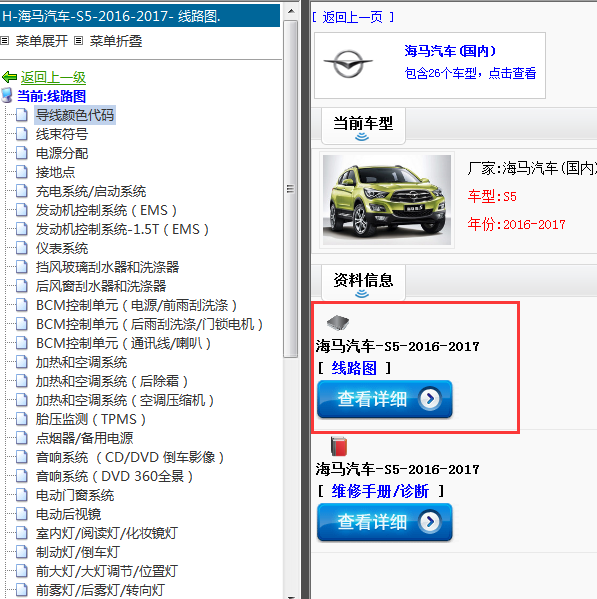This screenshot has width=597, height=599.
Task: Click the arrow circle in 线路图 查看详细 button
Action: tap(430, 399)
